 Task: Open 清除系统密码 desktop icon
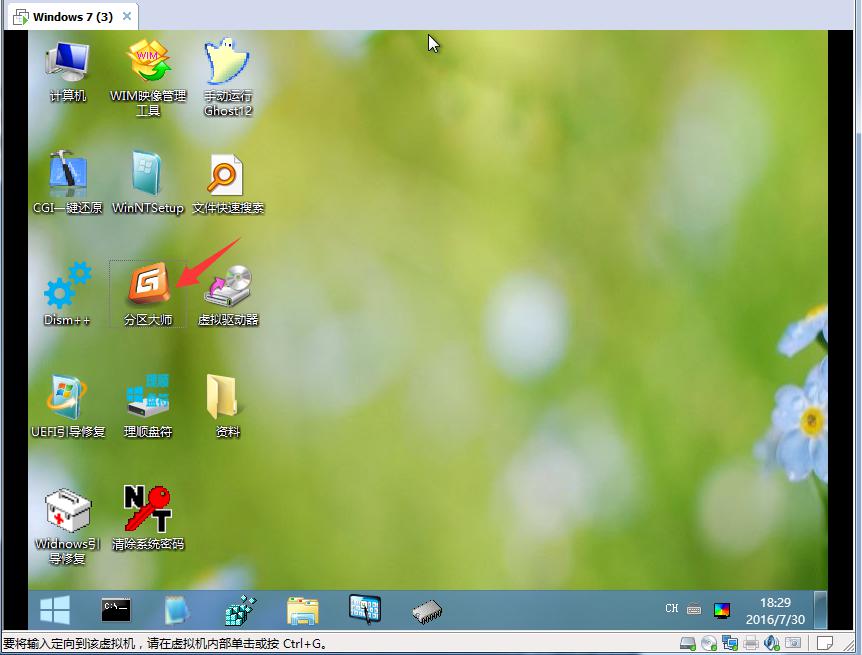pos(148,518)
